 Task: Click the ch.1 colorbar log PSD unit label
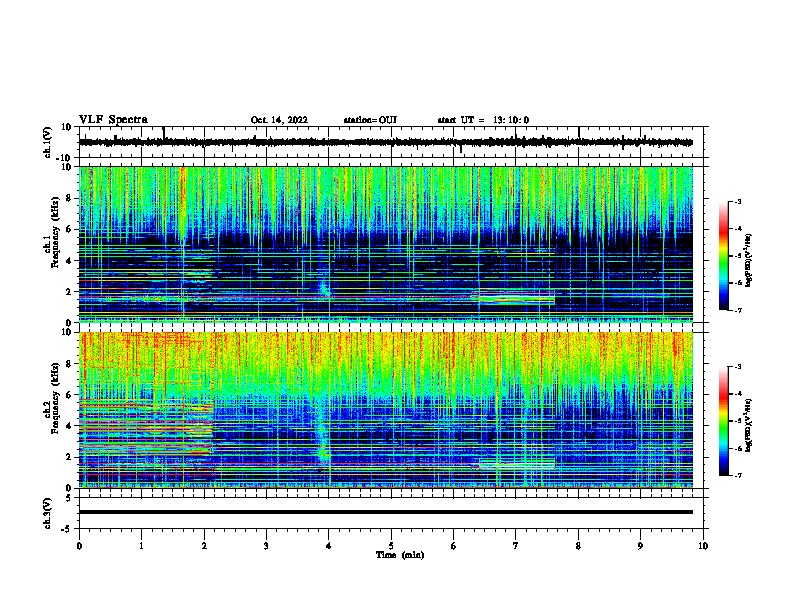(749, 260)
